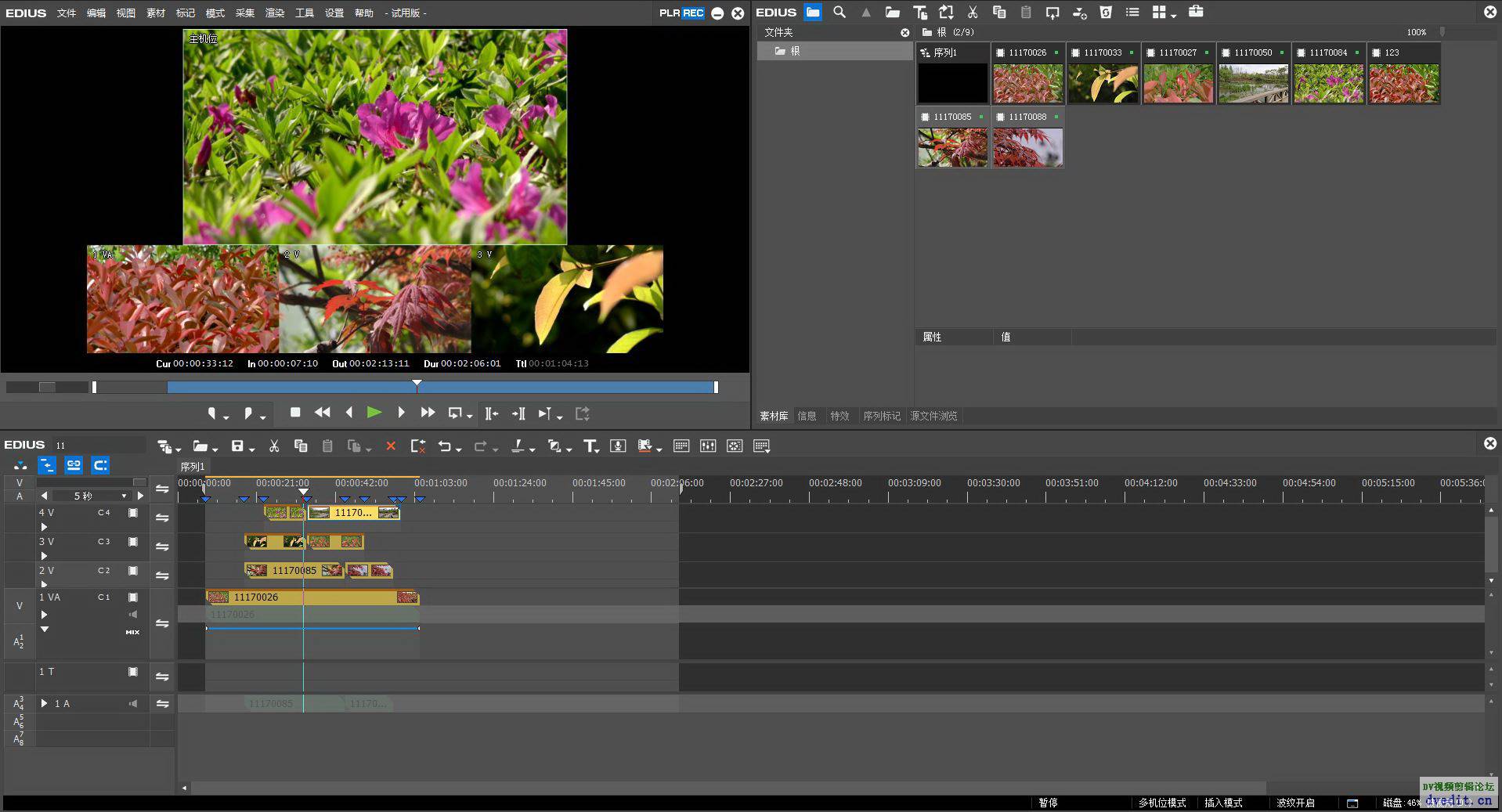Image resolution: width=1502 pixels, height=812 pixels.
Task: Click the voice-over microphone icon
Action: (x=618, y=446)
